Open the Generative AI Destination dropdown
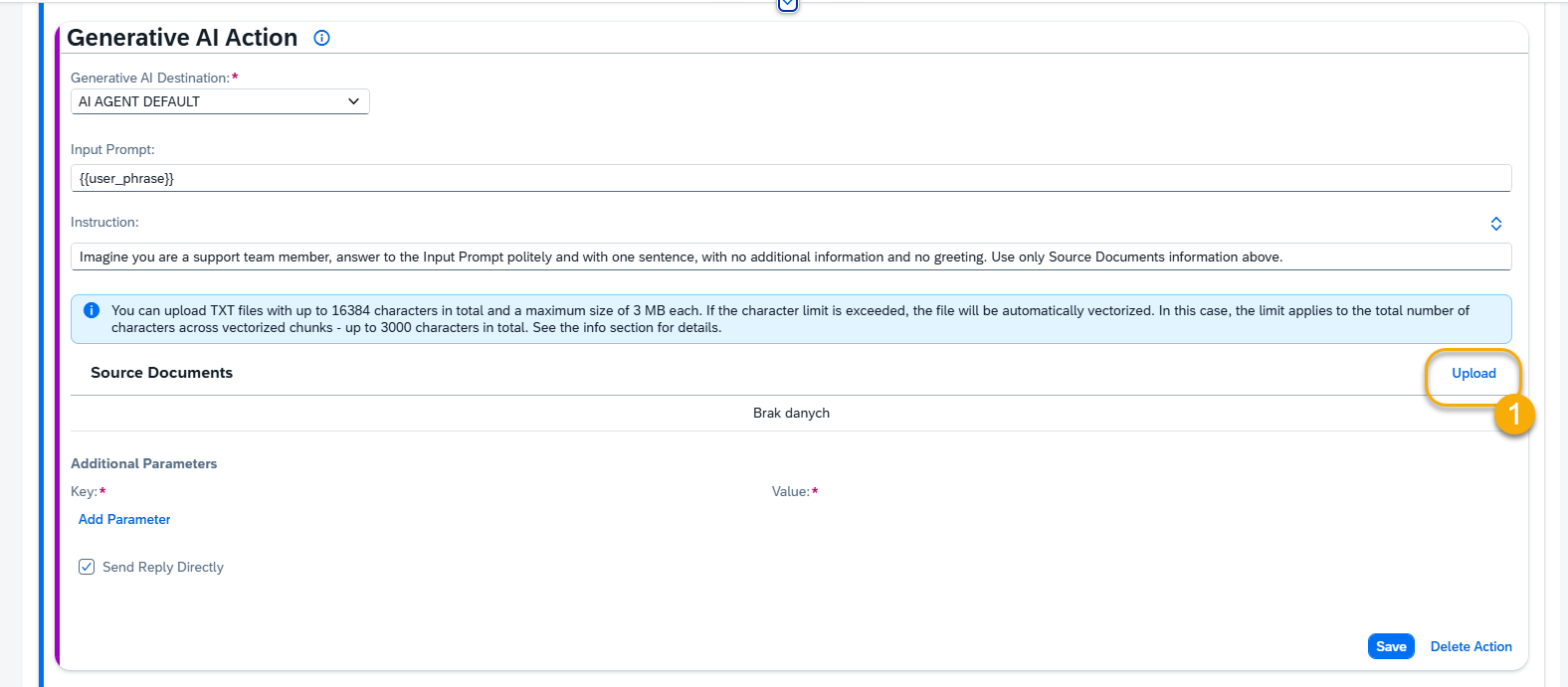 220,101
